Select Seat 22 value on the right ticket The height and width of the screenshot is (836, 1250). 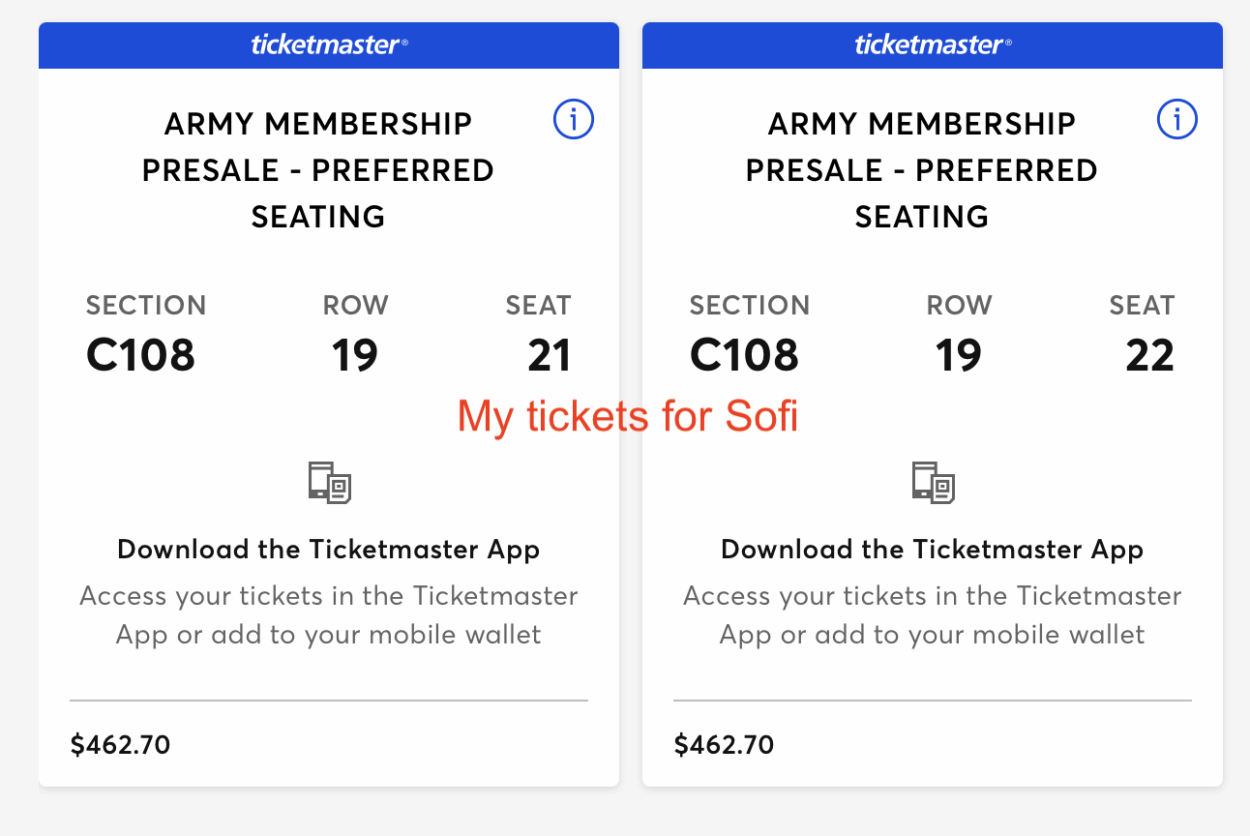click(1150, 353)
